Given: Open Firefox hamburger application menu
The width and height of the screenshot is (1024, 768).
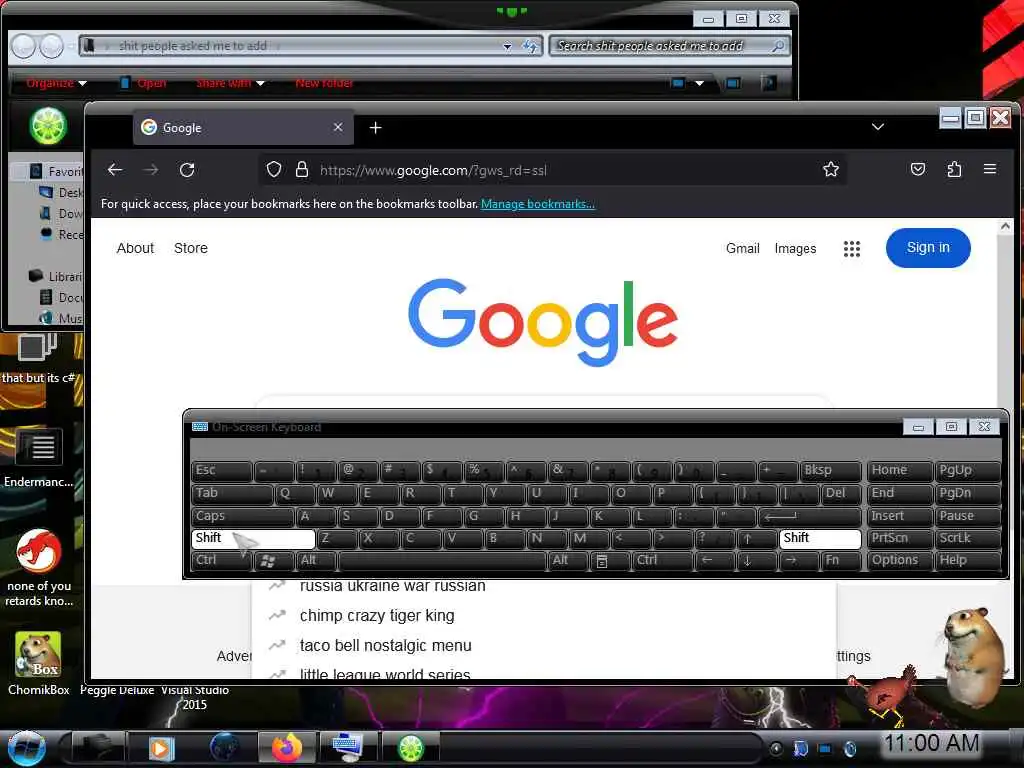Looking at the screenshot, I should tap(990, 169).
